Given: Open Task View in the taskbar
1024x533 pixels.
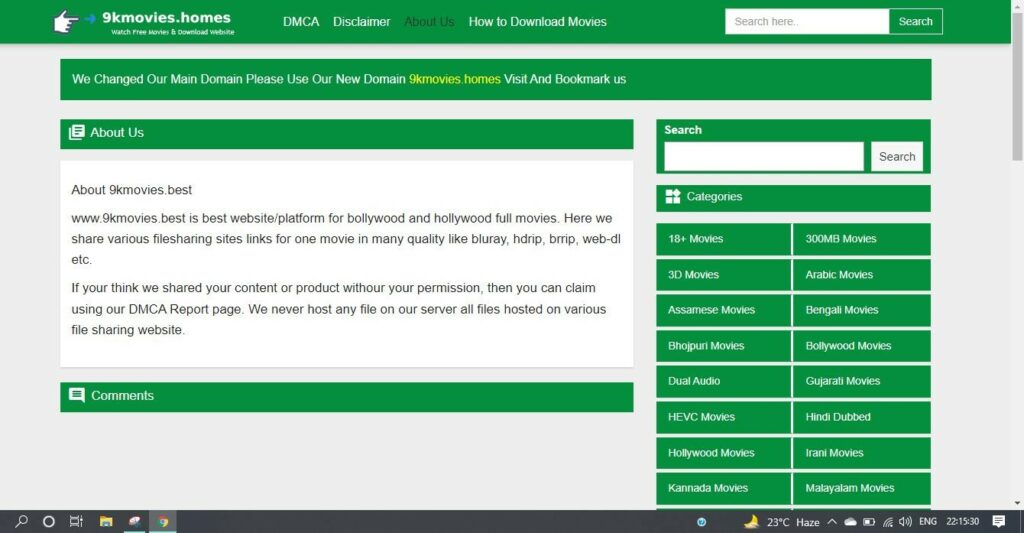Looking at the screenshot, I should click(76, 521).
